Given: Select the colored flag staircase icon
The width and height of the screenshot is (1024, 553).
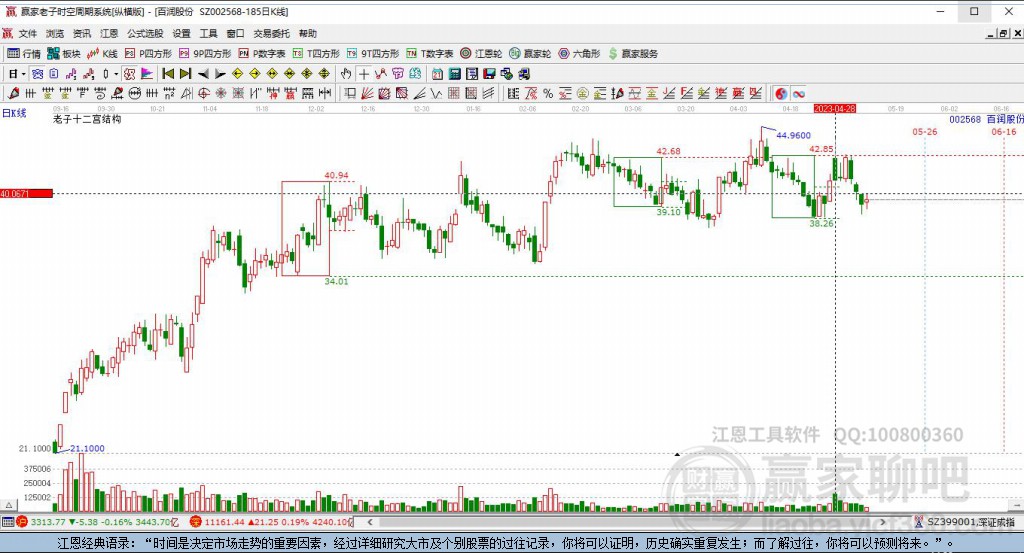Looking at the screenshot, I should click(147, 74).
